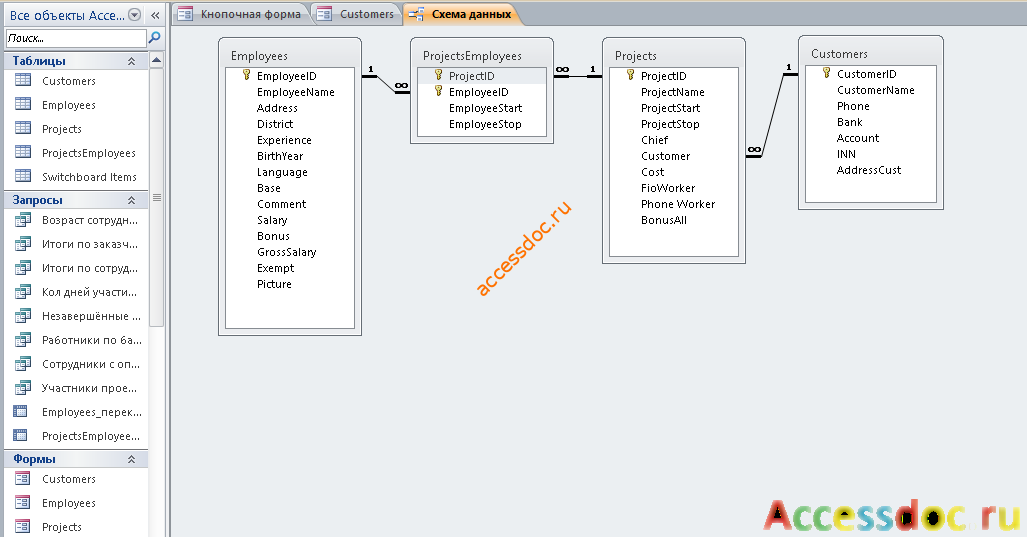Open the Projects table in navigation list
The width and height of the screenshot is (1027, 537).
pyautogui.click(x=62, y=129)
